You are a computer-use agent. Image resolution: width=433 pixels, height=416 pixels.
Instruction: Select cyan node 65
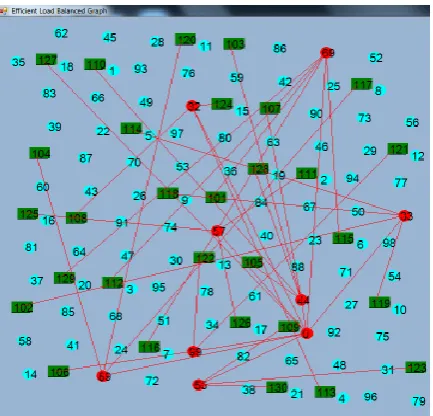pyautogui.click(x=291, y=360)
